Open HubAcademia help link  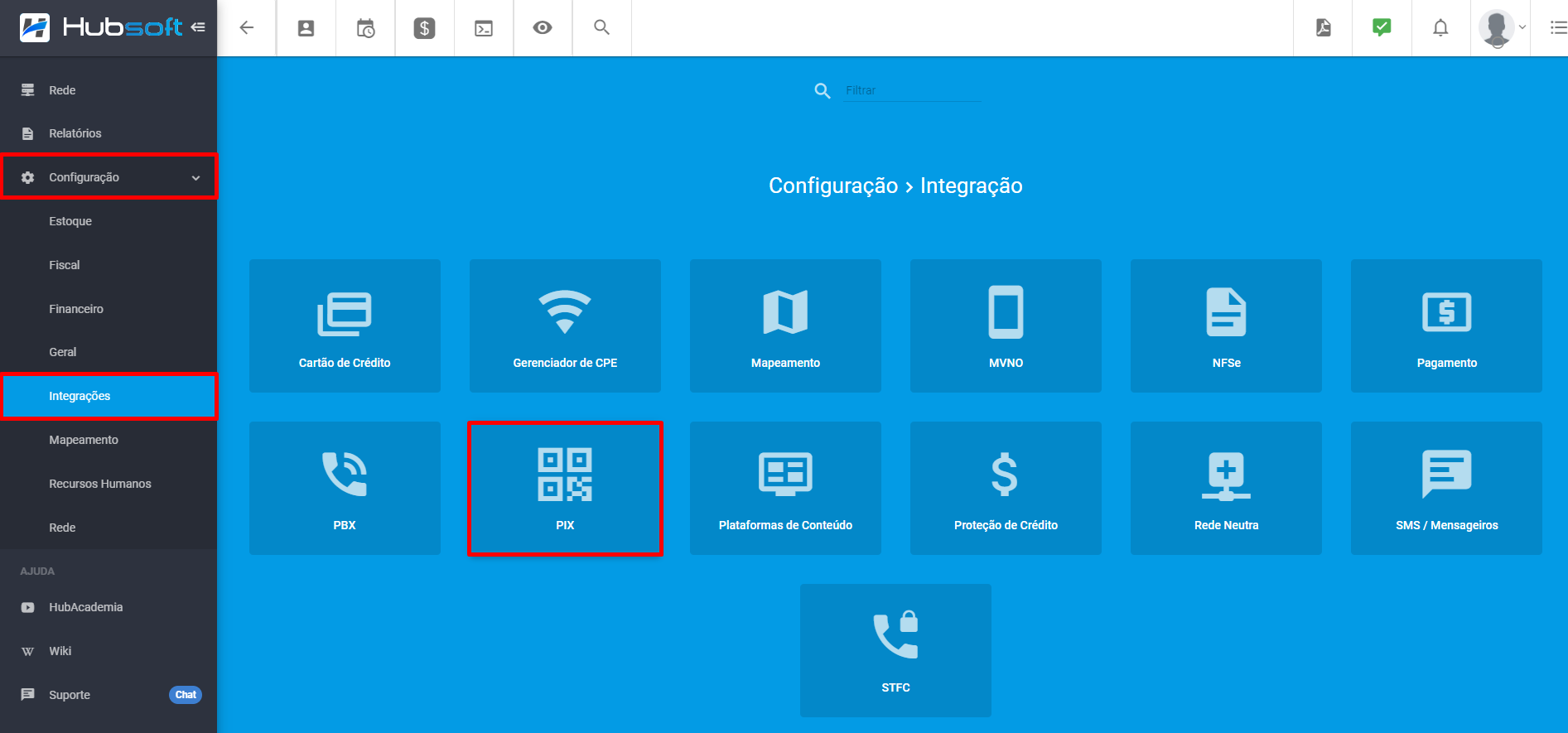coord(109,607)
